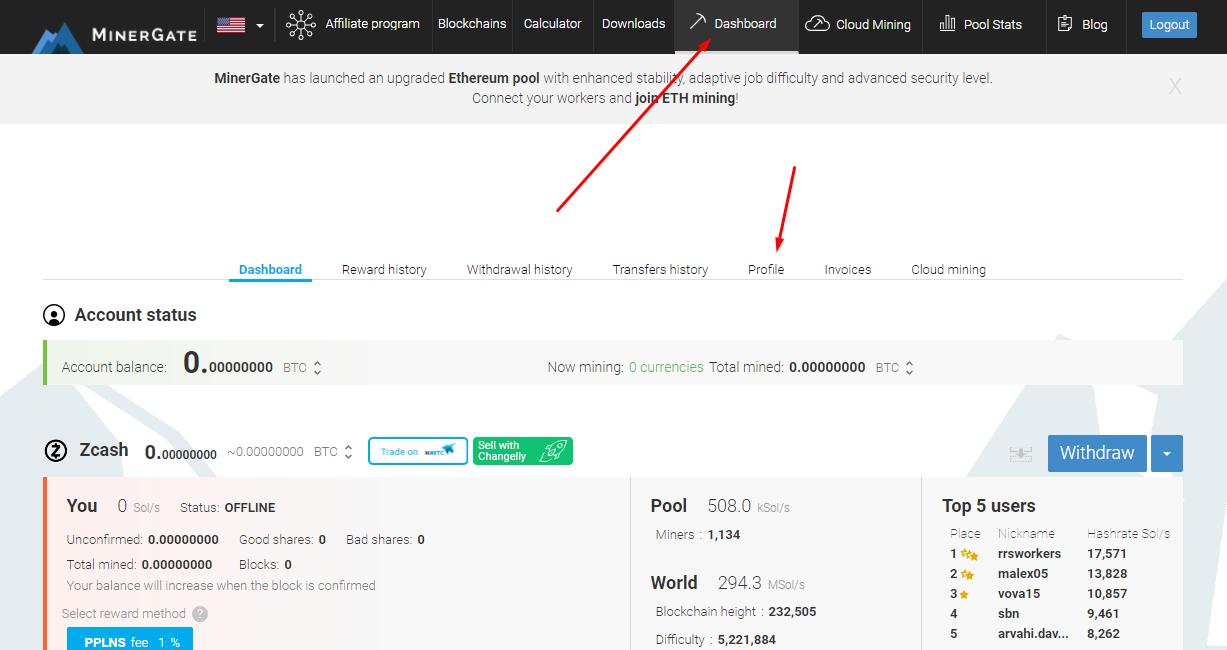Switch to the Dashboard sub-tab
This screenshot has height=650, width=1227.
coord(270,269)
